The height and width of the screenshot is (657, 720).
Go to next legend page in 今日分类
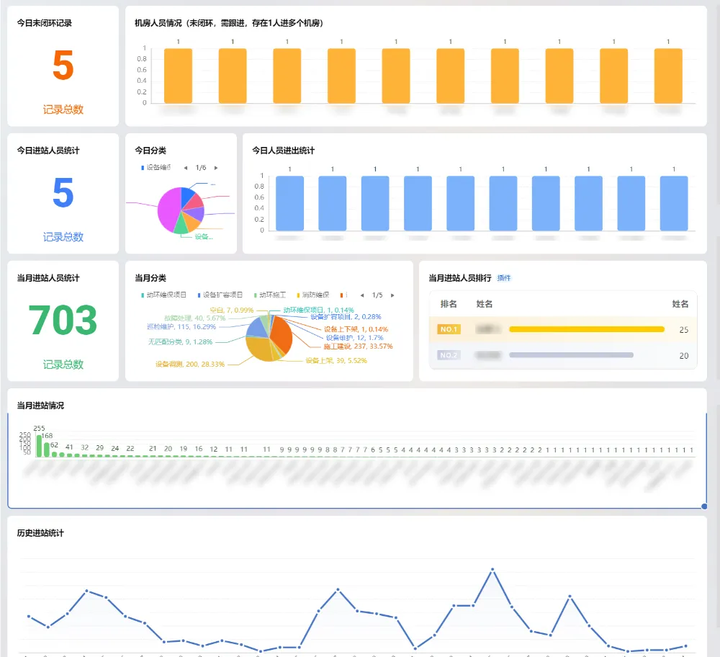[216, 168]
